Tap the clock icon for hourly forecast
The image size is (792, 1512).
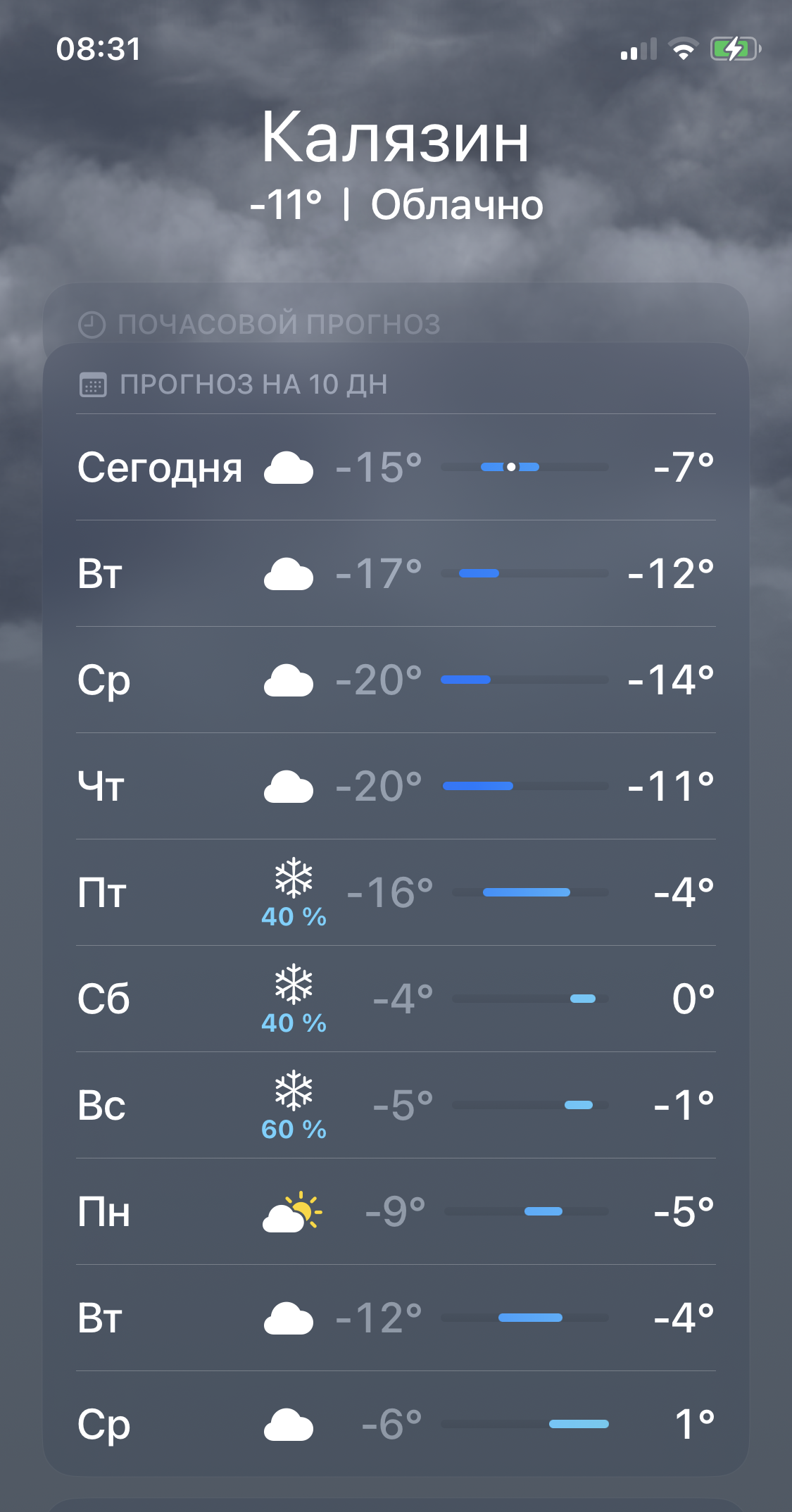click(x=92, y=325)
